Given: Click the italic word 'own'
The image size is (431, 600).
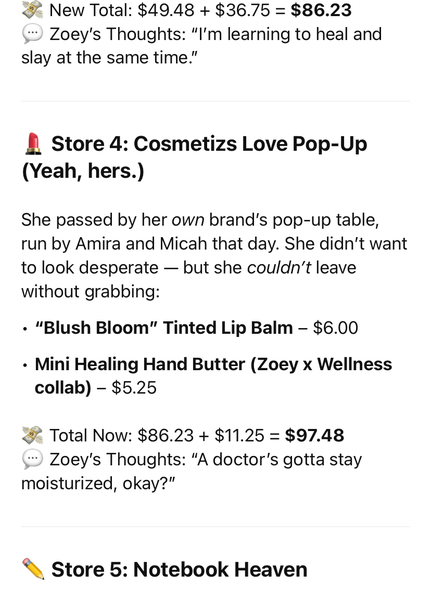Looking at the screenshot, I should [x=188, y=220].
